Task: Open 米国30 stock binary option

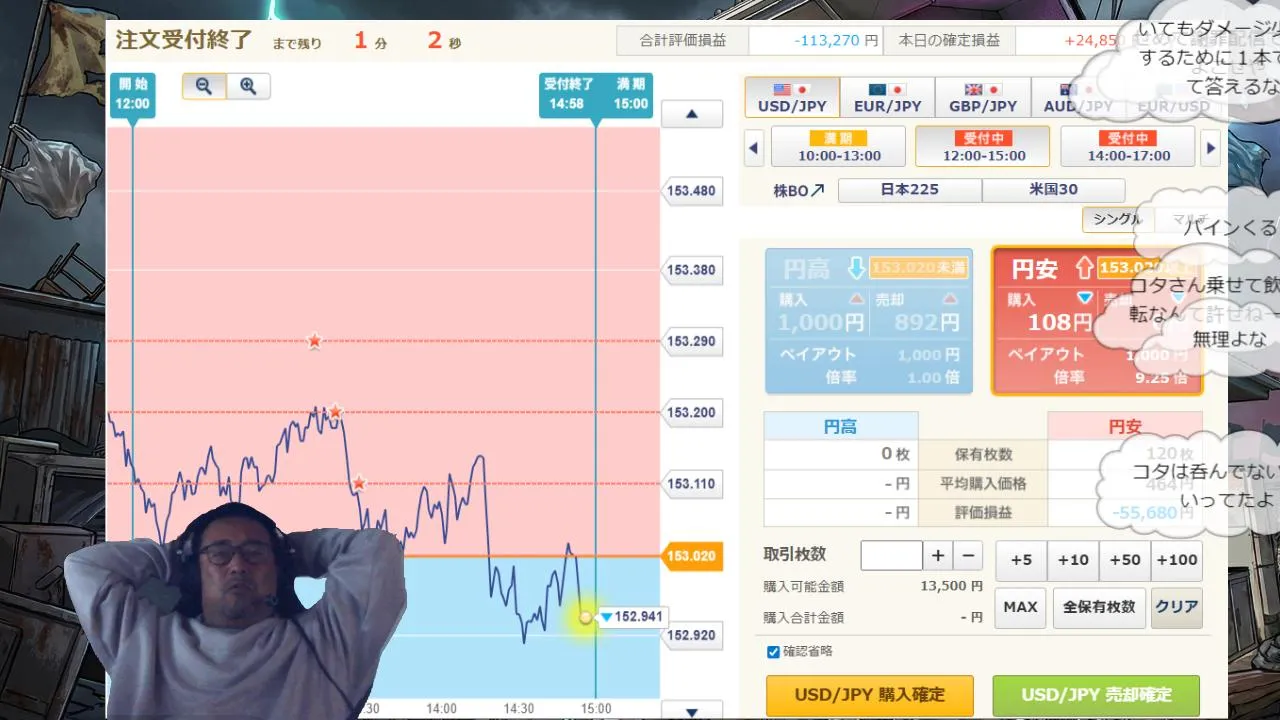Action: [x=1054, y=189]
